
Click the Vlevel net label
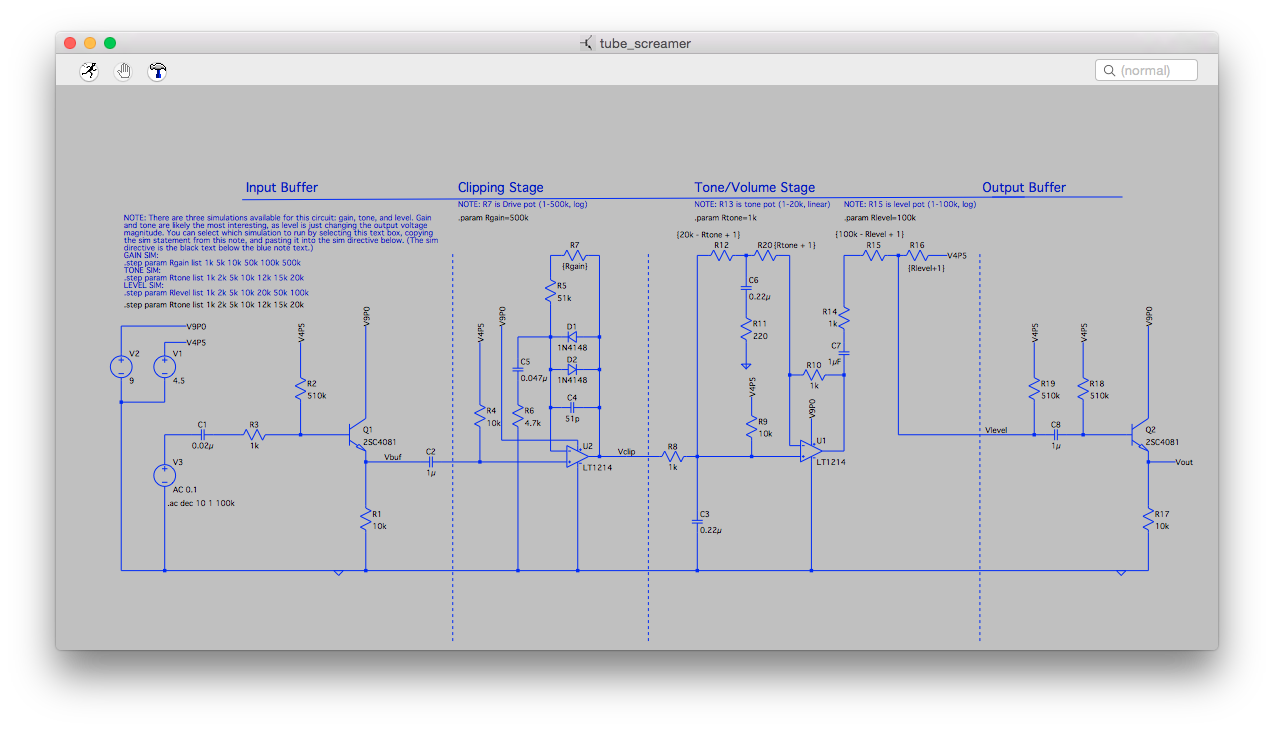pos(996,430)
